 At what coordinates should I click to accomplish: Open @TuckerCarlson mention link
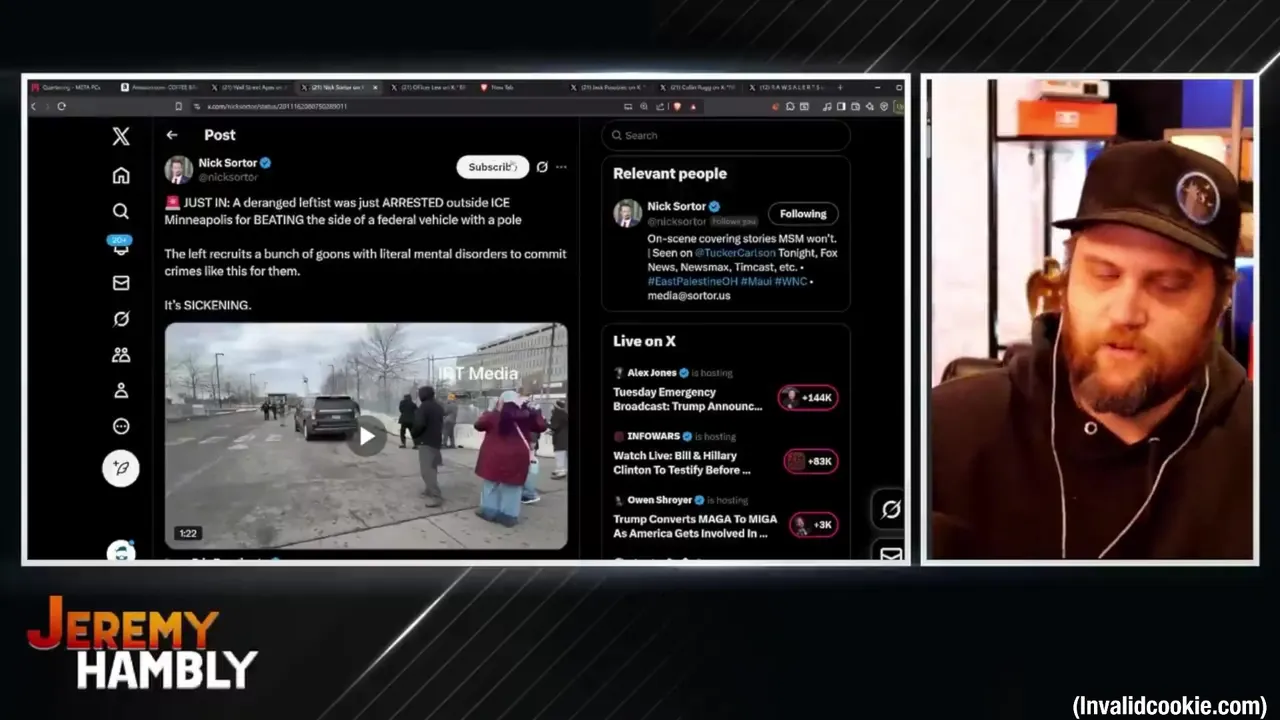coord(735,253)
